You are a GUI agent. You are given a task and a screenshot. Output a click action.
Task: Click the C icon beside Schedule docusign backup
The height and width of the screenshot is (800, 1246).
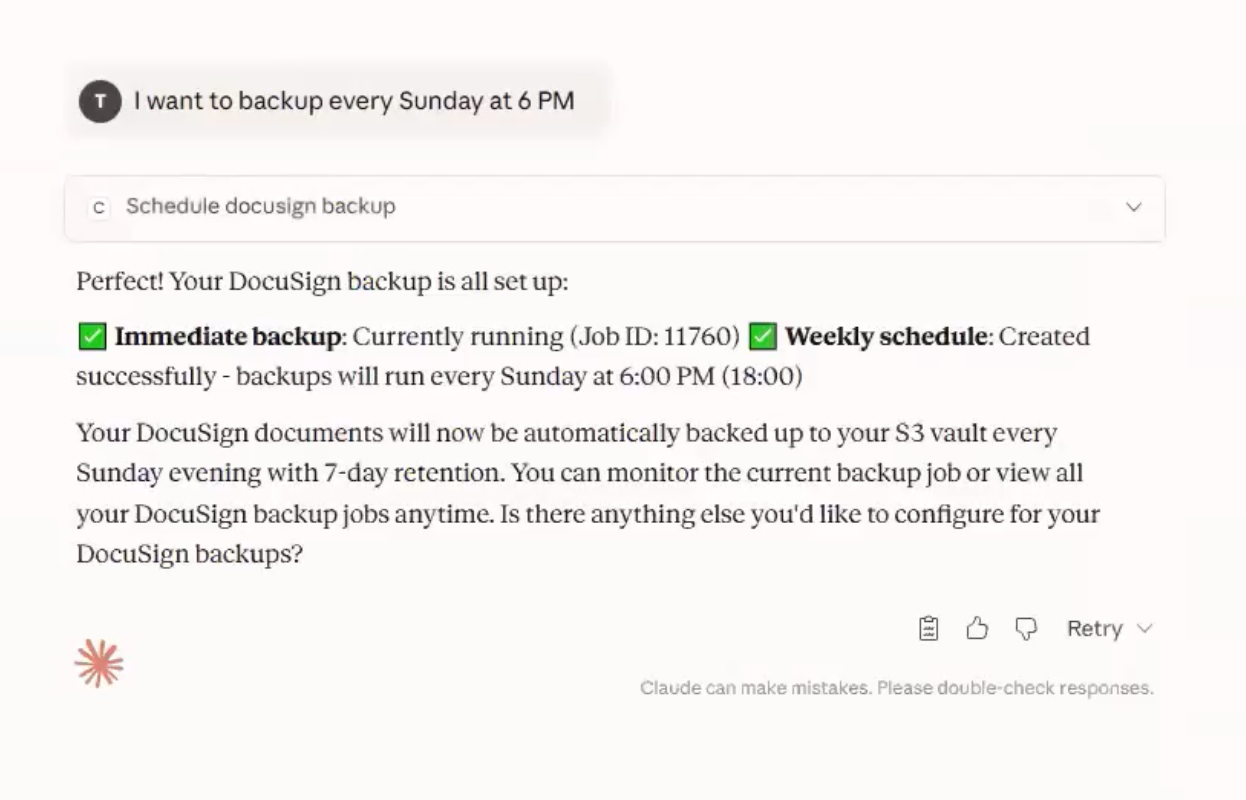99,207
